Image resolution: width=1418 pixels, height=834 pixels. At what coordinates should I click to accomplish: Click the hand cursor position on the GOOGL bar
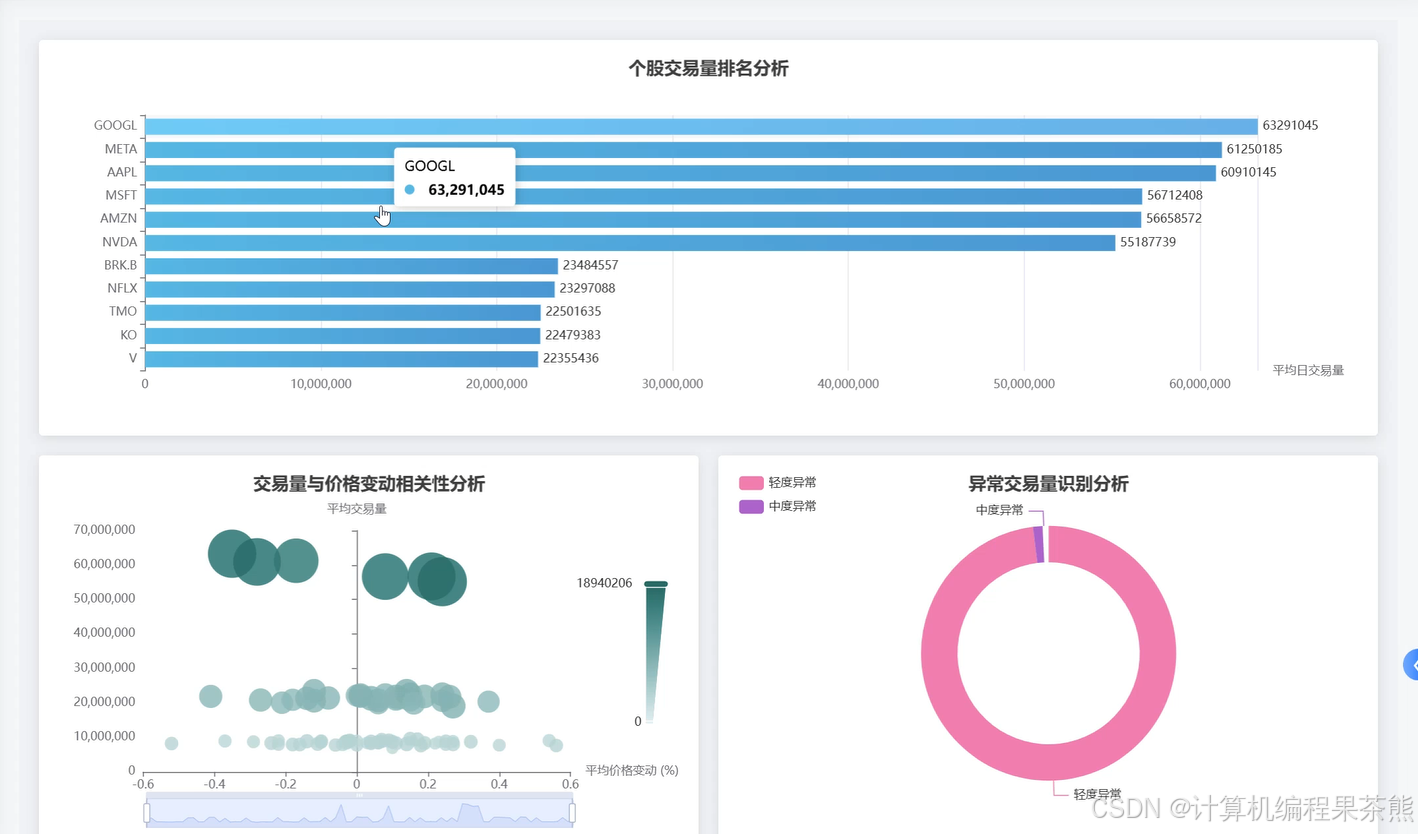[x=381, y=213]
